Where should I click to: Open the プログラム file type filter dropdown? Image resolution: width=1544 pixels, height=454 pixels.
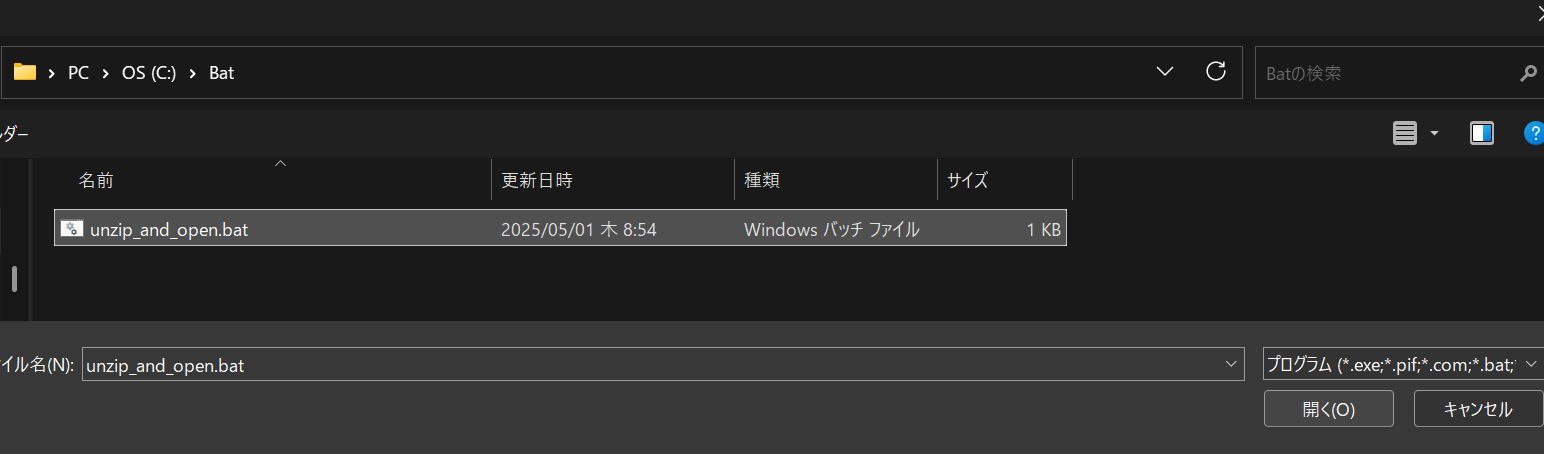tap(1403, 365)
